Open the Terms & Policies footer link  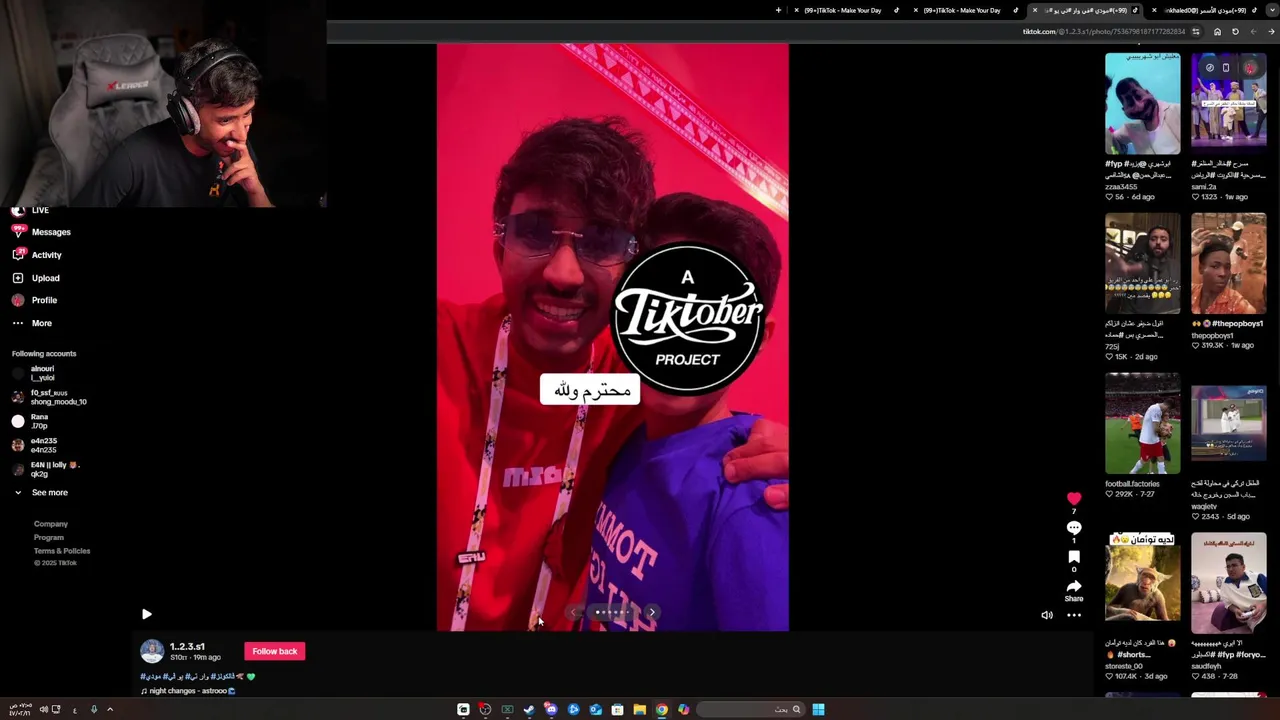coord(62,551)
